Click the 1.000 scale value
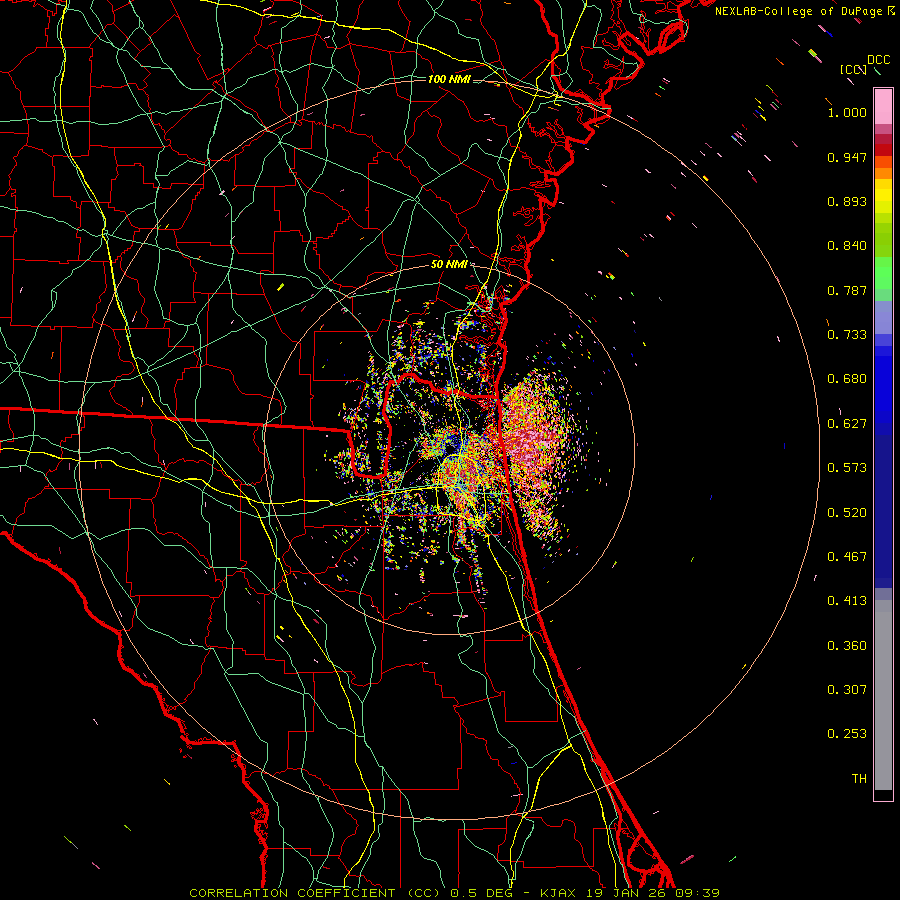900x900 pixels. [847, 112]
